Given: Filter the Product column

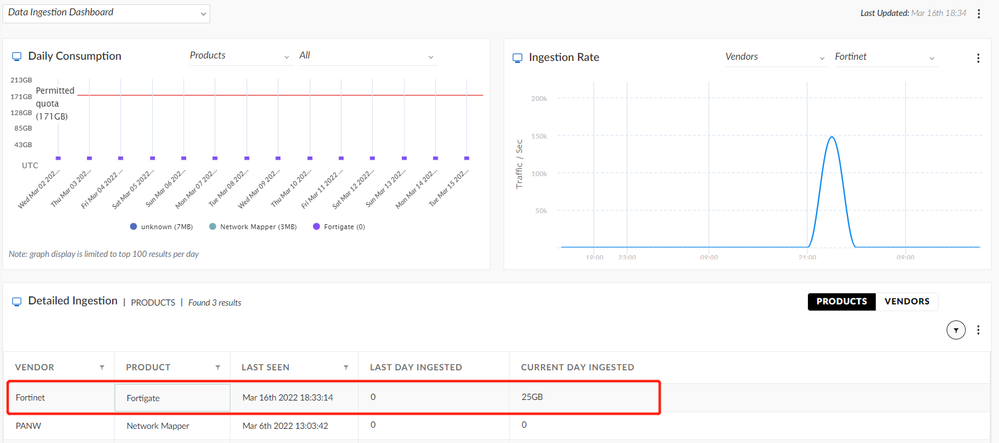Looking at the screenshot, I should (218, 367).
